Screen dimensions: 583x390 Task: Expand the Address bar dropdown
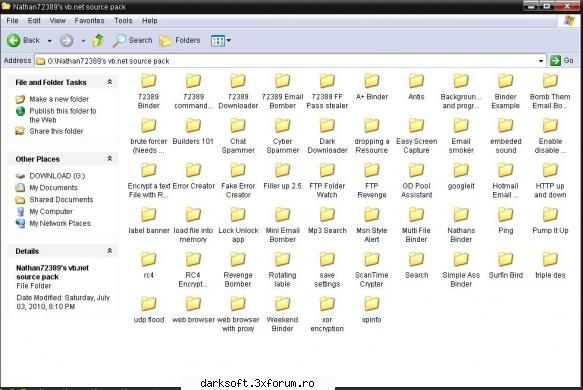tap(541, 61)
